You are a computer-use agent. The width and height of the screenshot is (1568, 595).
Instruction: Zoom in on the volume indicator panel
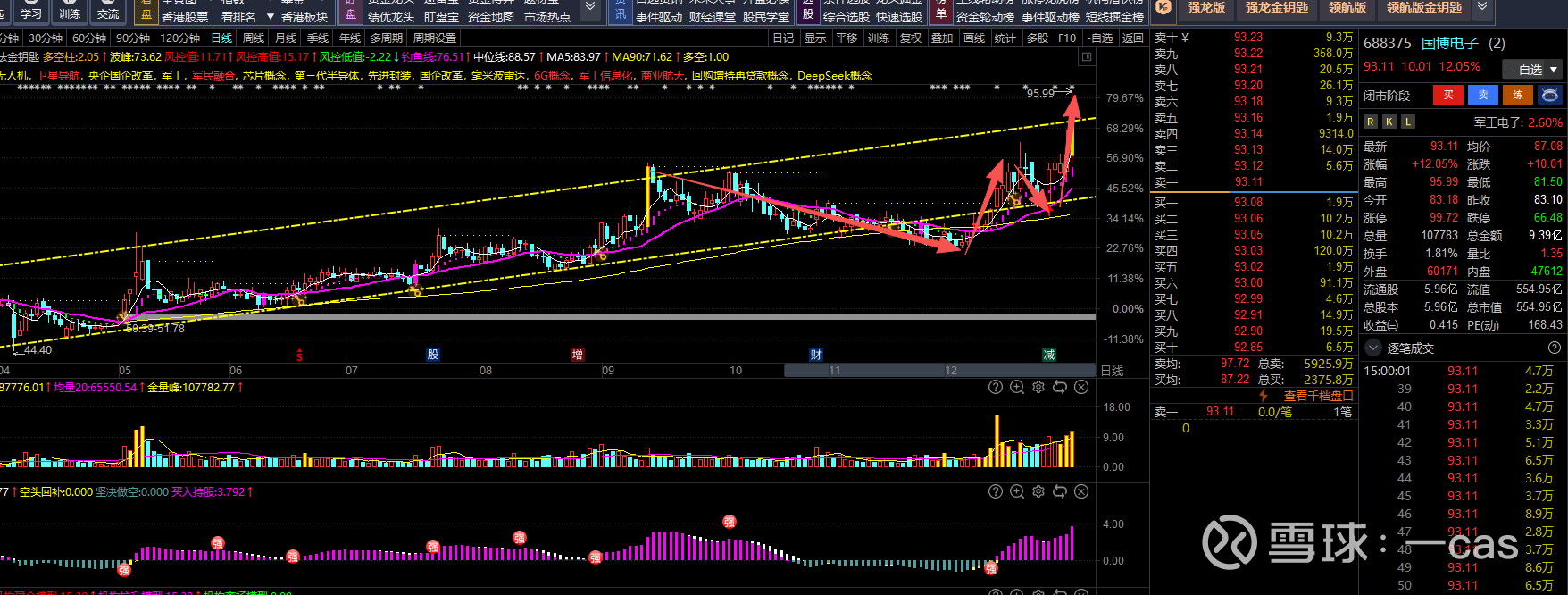pos(1017,387)
